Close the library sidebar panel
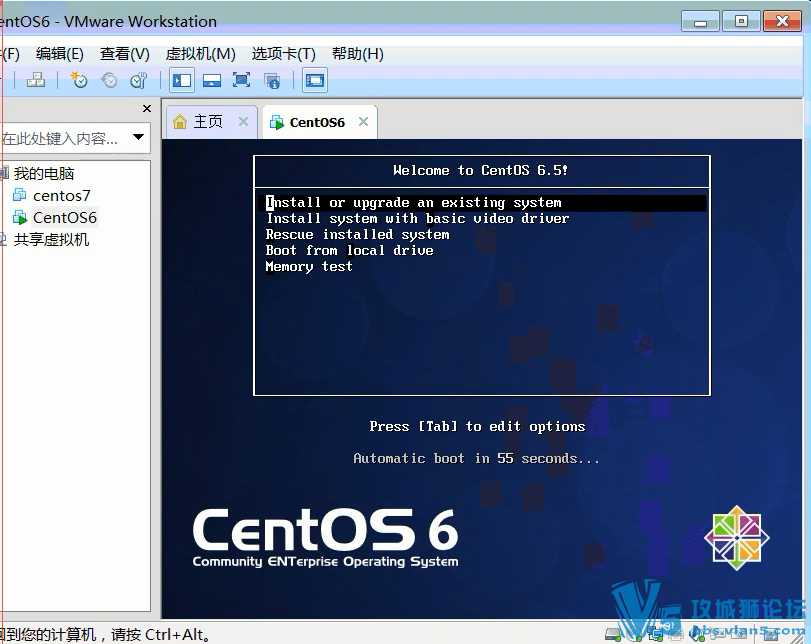Viewport: 811px width, 644px height. coord(147,109)
